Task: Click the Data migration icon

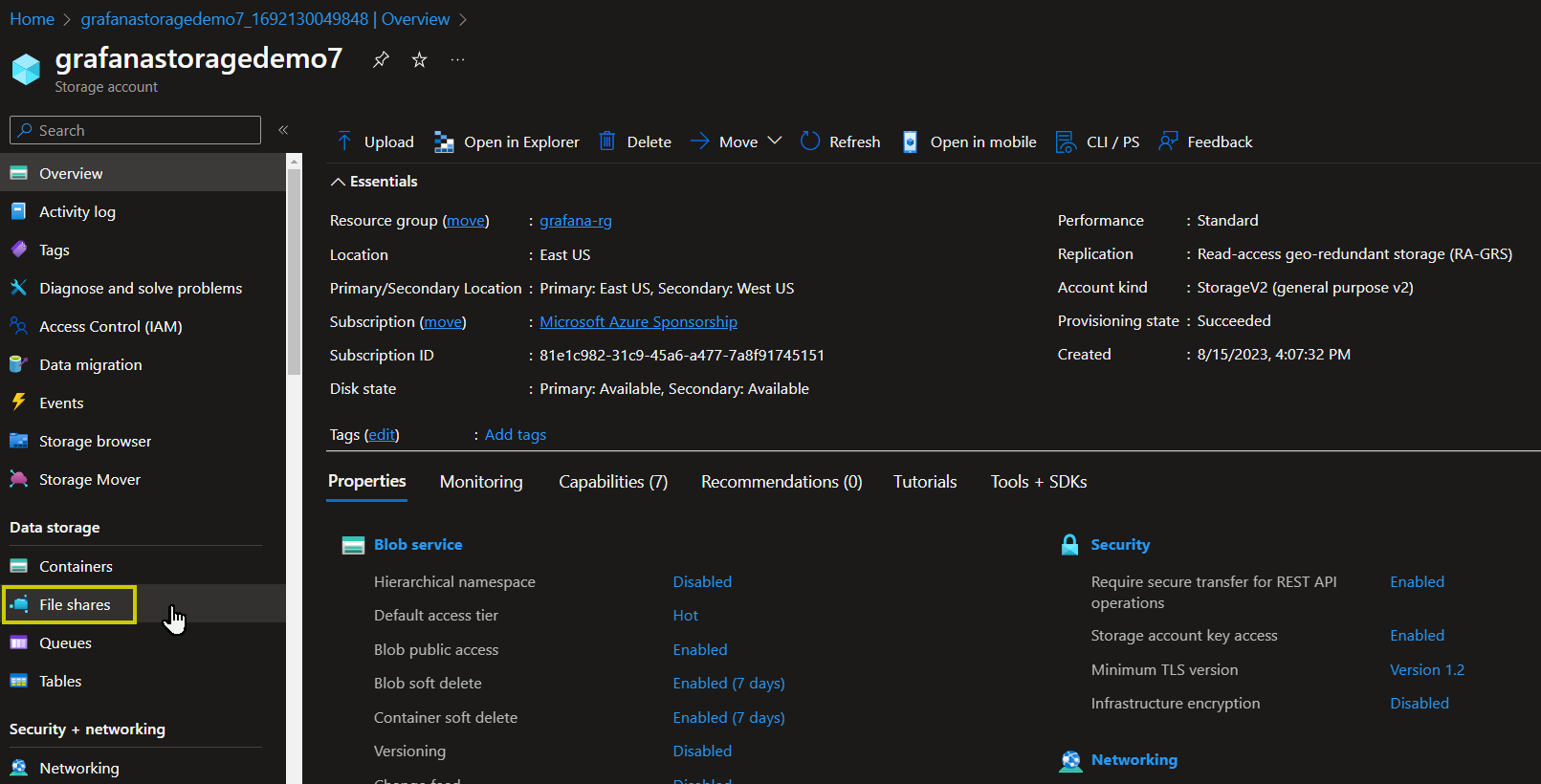Action: pos(18,364)
